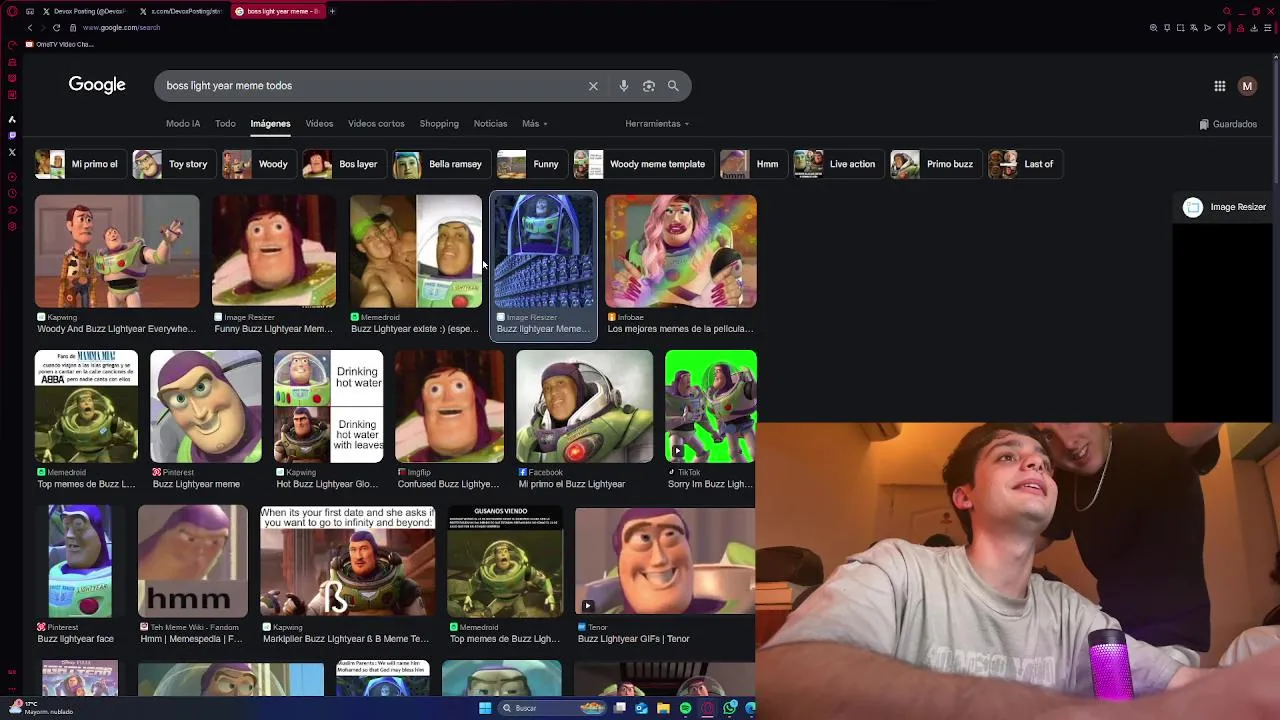The image size is (1280, 720).
Task: Switch to the x.com/DevoxPosting browser tab
Action: pos(180,11)
